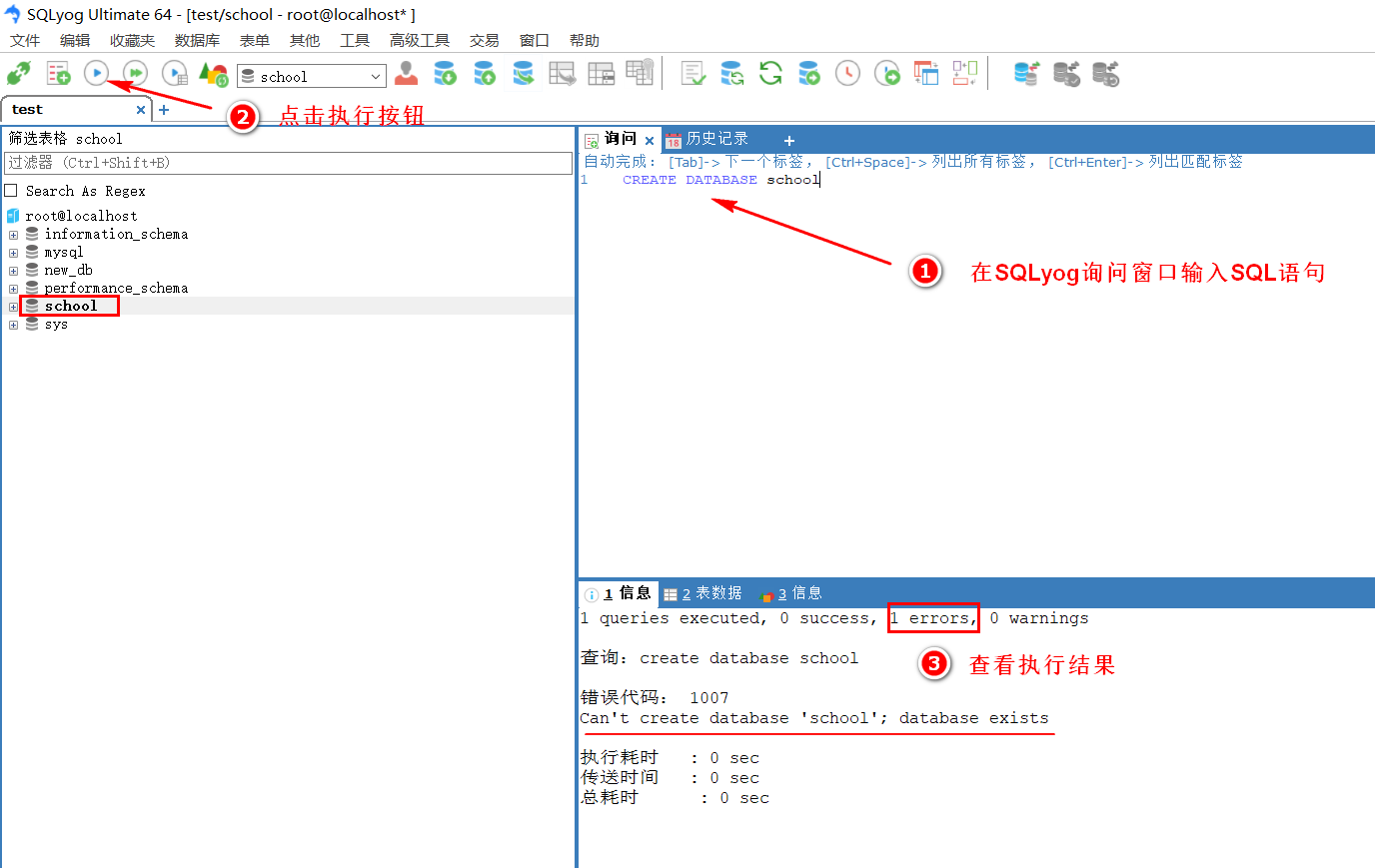Click the grey database with restore arrow icon
The image size is (1375, 868).
coord(1106,74)
